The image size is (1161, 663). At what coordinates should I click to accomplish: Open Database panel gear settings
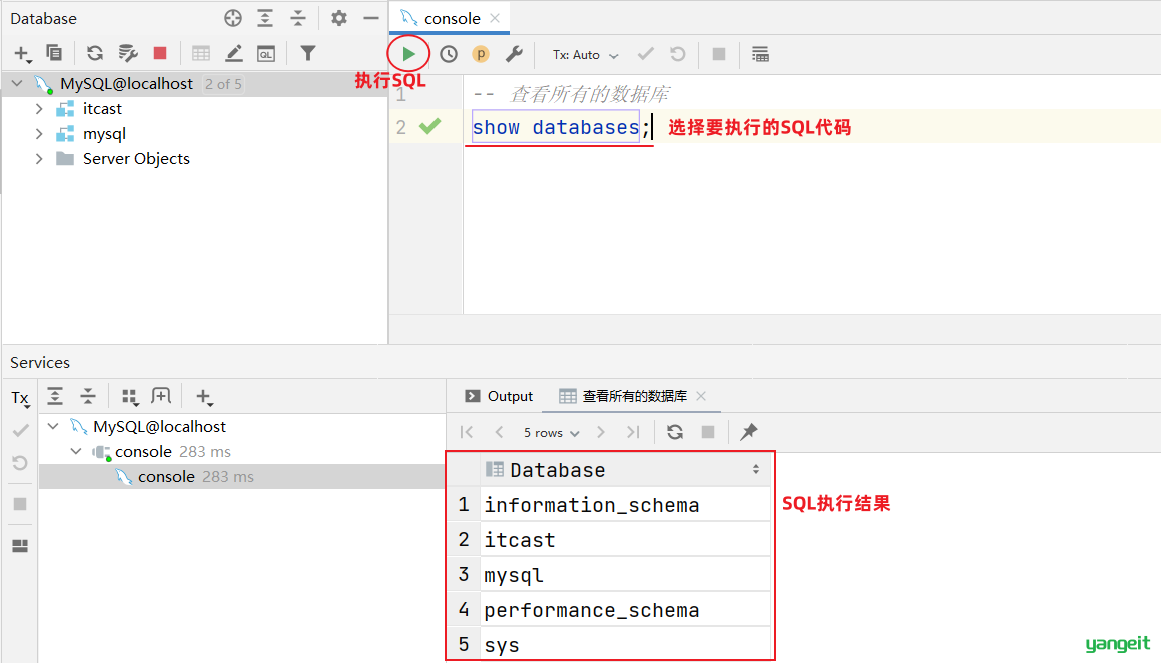point(338,19)
